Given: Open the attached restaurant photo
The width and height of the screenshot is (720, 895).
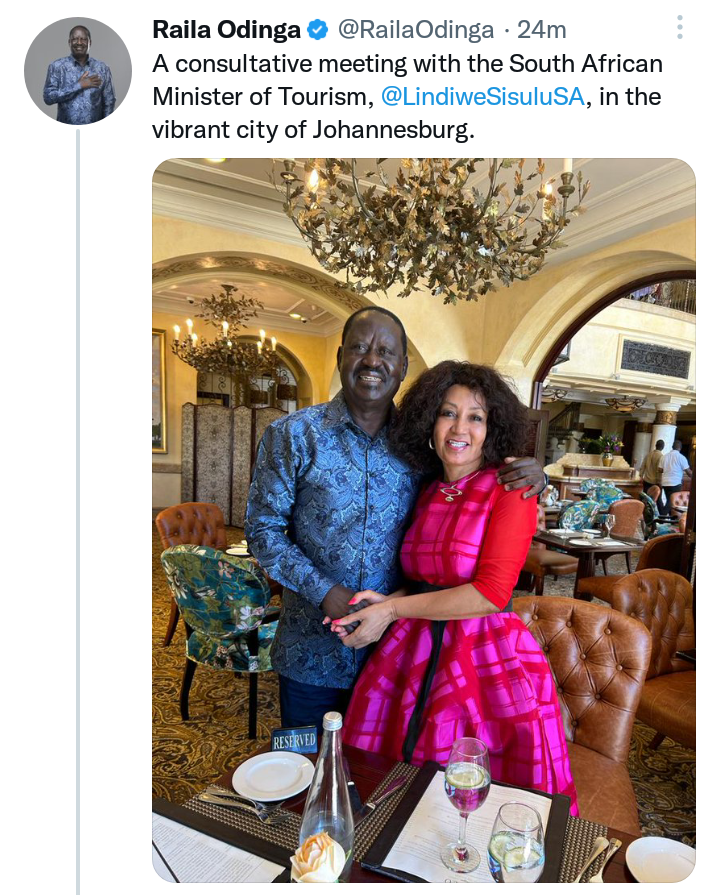Looking at the screenshot, I should pyautogui.click(x=424, y=520).
